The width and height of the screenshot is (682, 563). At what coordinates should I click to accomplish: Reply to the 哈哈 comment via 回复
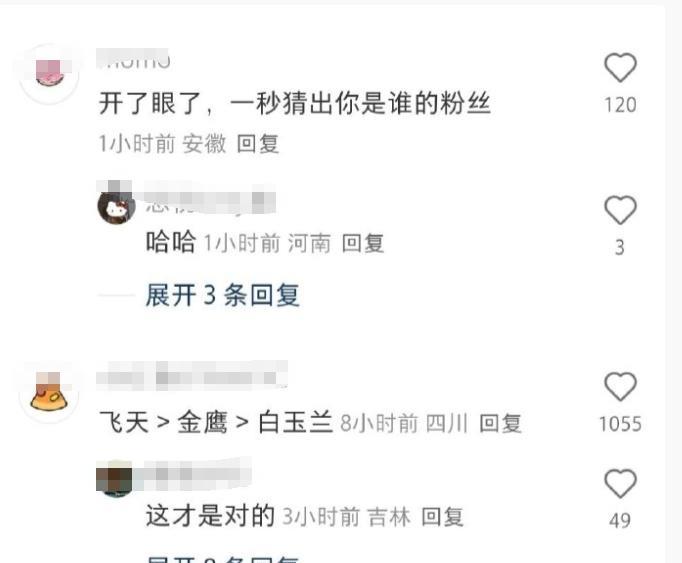[363, 243]
